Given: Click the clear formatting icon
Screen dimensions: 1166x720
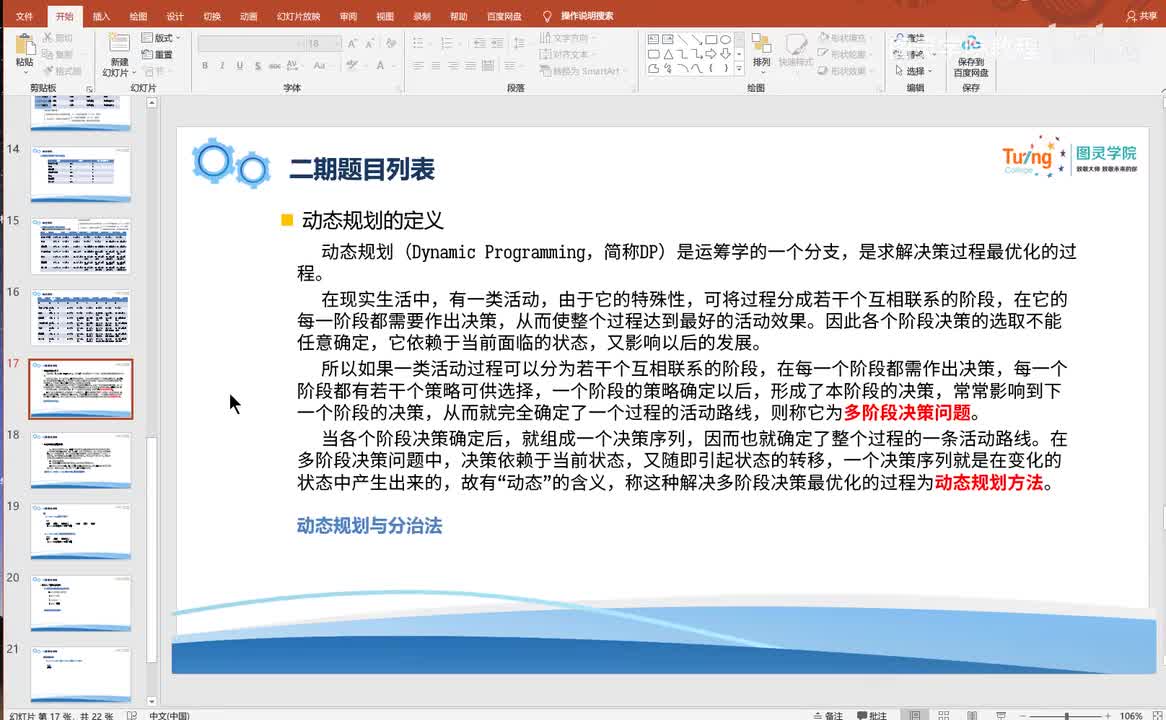Looking at the screenshot, I should pyautogui.click(x=390, y=44).
